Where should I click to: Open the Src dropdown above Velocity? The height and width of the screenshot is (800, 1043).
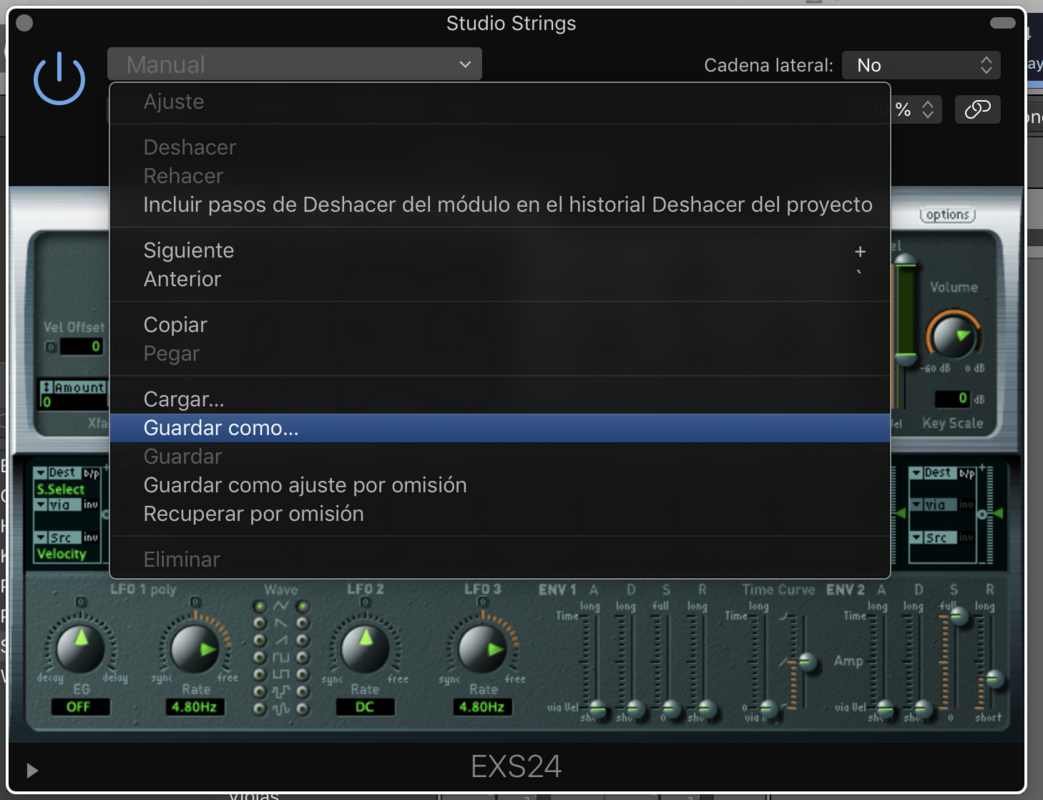pyautogui.click(x=57, y=537)
